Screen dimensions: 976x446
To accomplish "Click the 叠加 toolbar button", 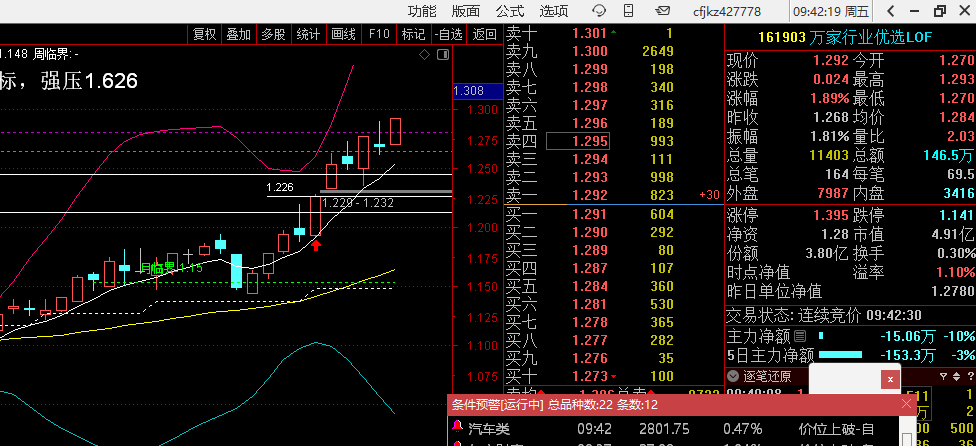I will pyautogui.click(x=238, y=34).
